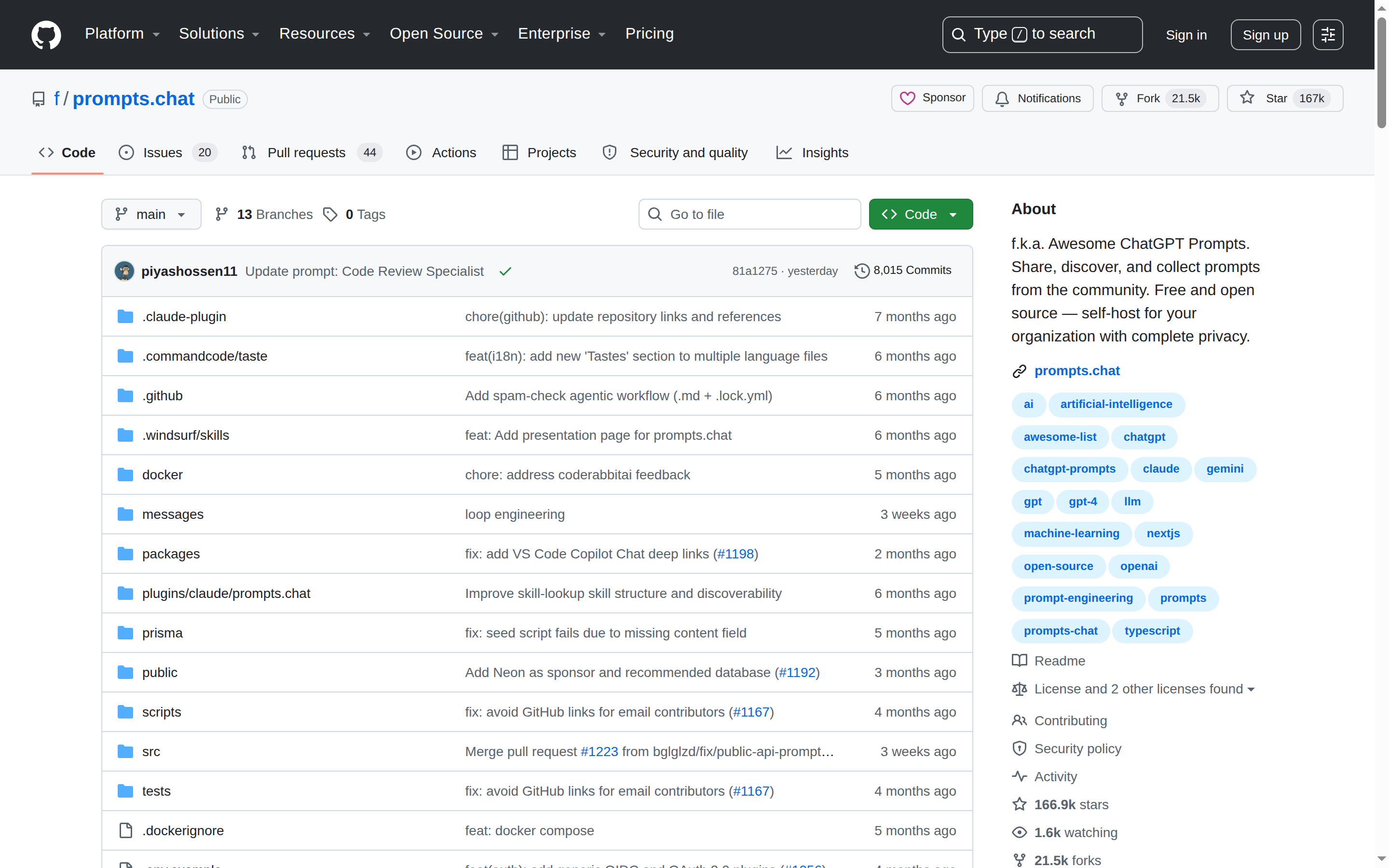This screenshot has width=1389, height=868.
Task: Expand the Solutions menu
Action: [219, 34]
